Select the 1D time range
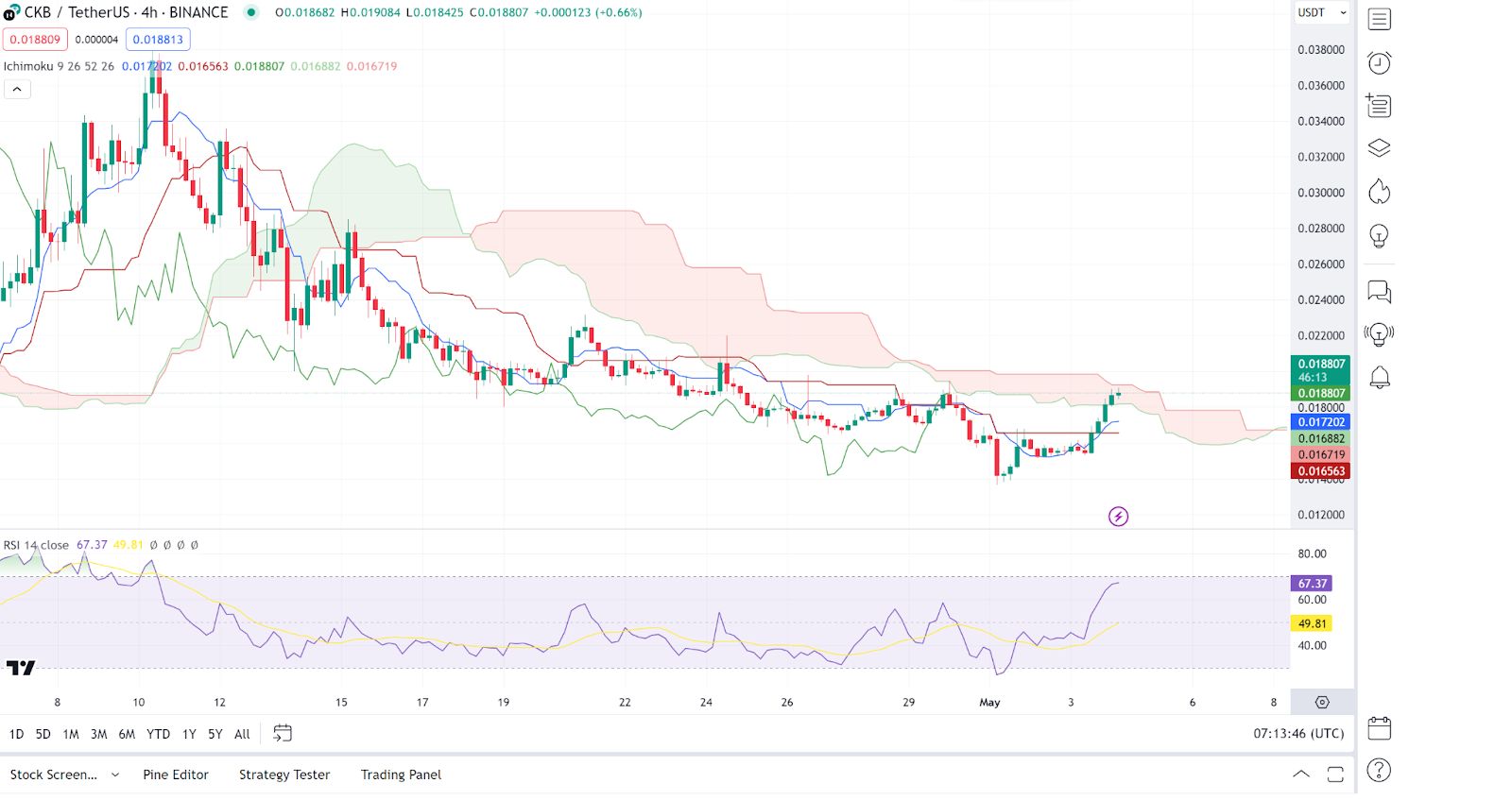The image size is (1512, 800). (x=17, y=734)
